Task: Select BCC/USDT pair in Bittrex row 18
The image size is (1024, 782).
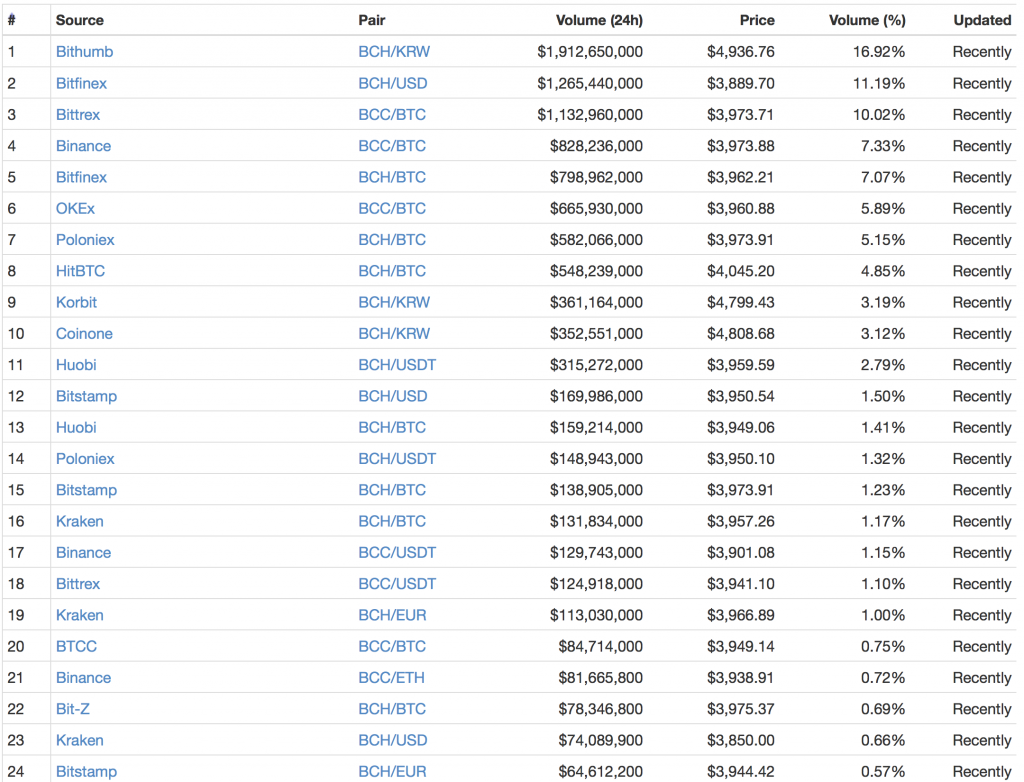Action: (x=397, y=584)
